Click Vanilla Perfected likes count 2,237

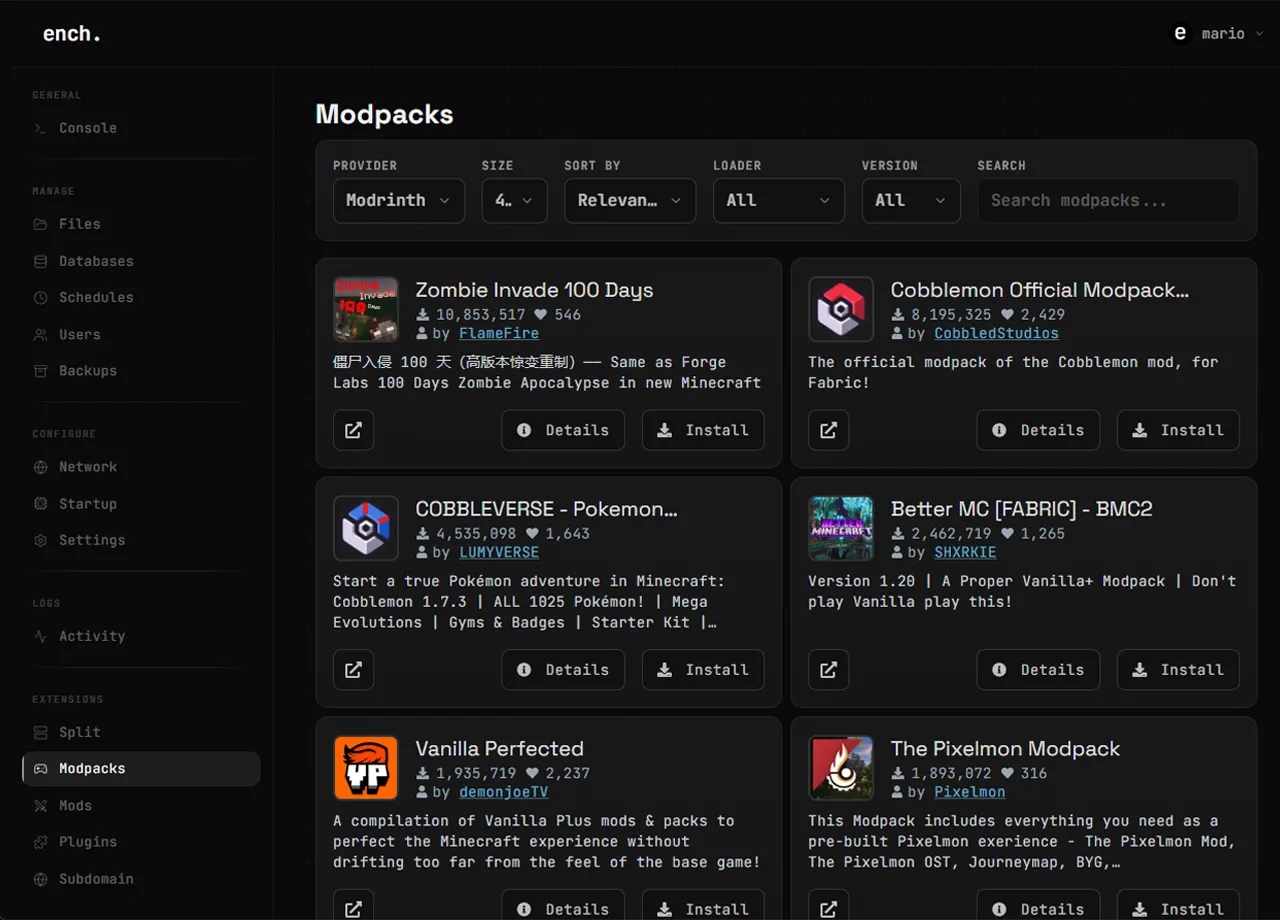567,773
